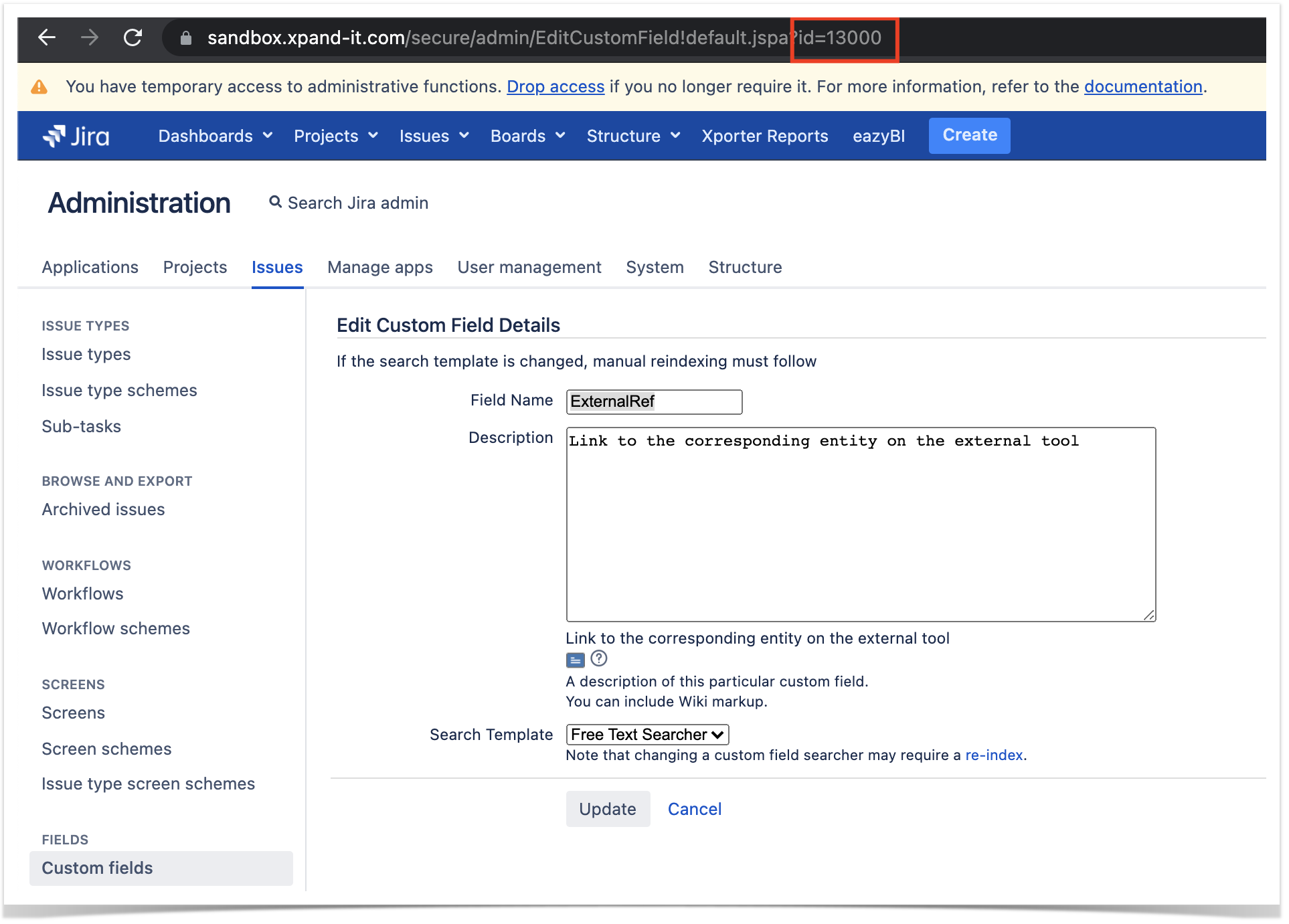Switch to the Manage apps tab
The image size is (1289, 924).
pyautogui.click(x=380, y=267)
